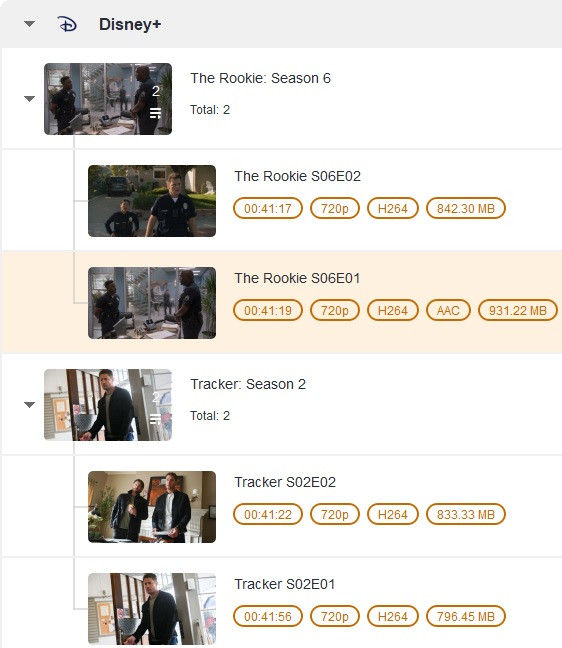Collapse the Tracker: Season 2 group
Image resolution: width=562 pixels, height=648 pixels.
pos(29,404)
